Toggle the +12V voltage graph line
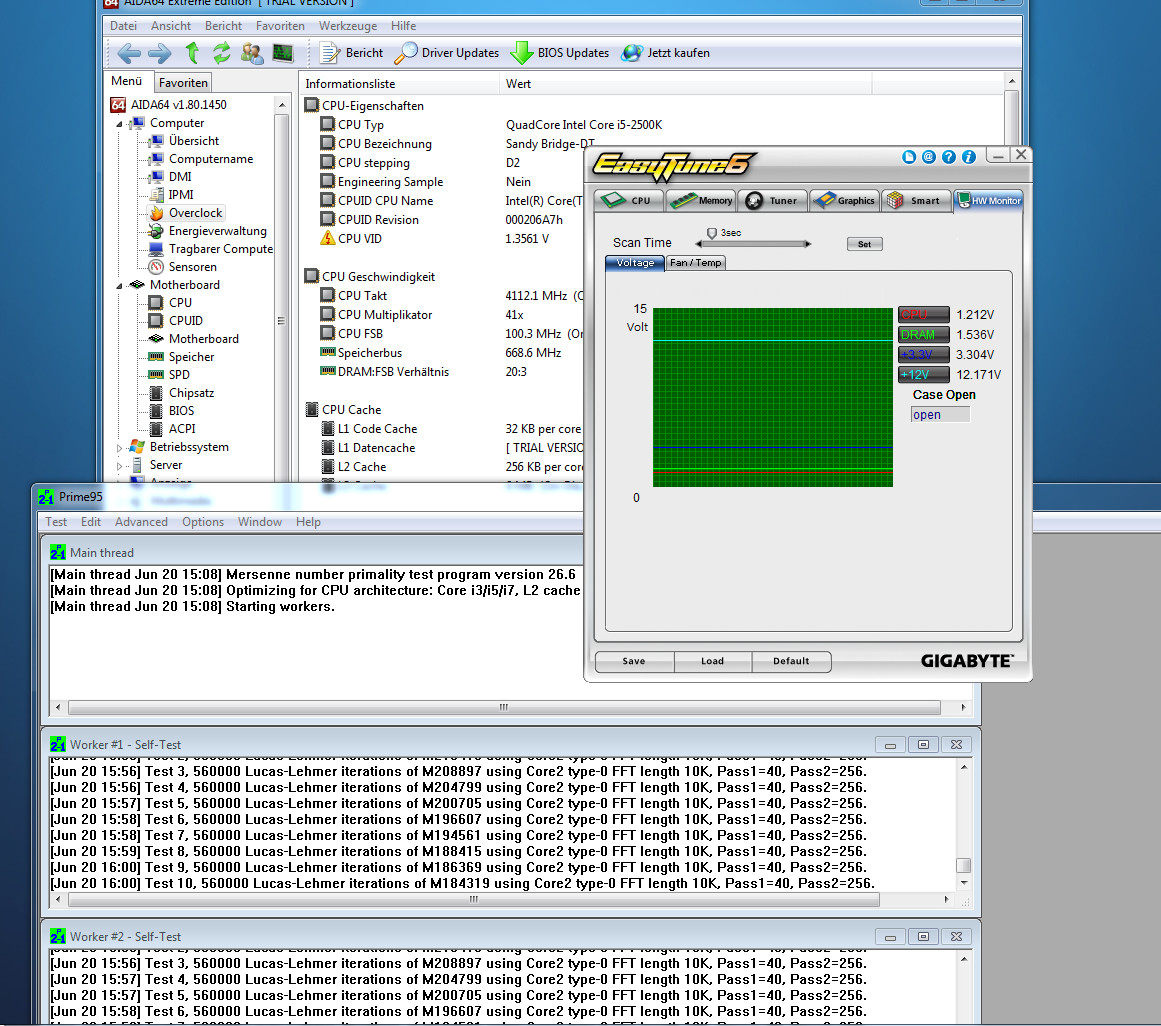Screen dimensions: 1161x1026 coord(923,375)
